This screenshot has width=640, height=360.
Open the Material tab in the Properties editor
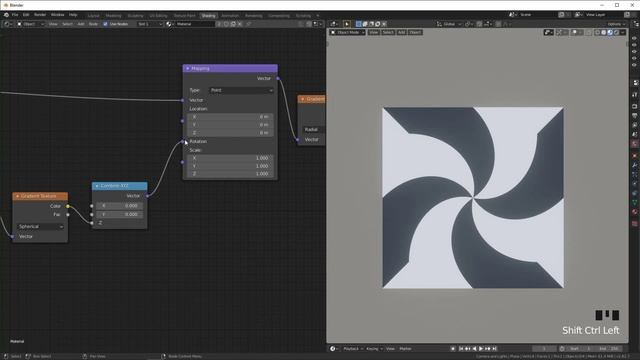pos(635,212)
